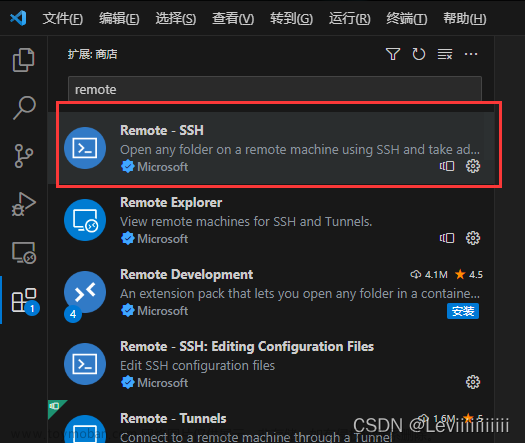Click the Remote Development title text
The width and height of the screenshot is (525, 443).
[x=186, y=274]
